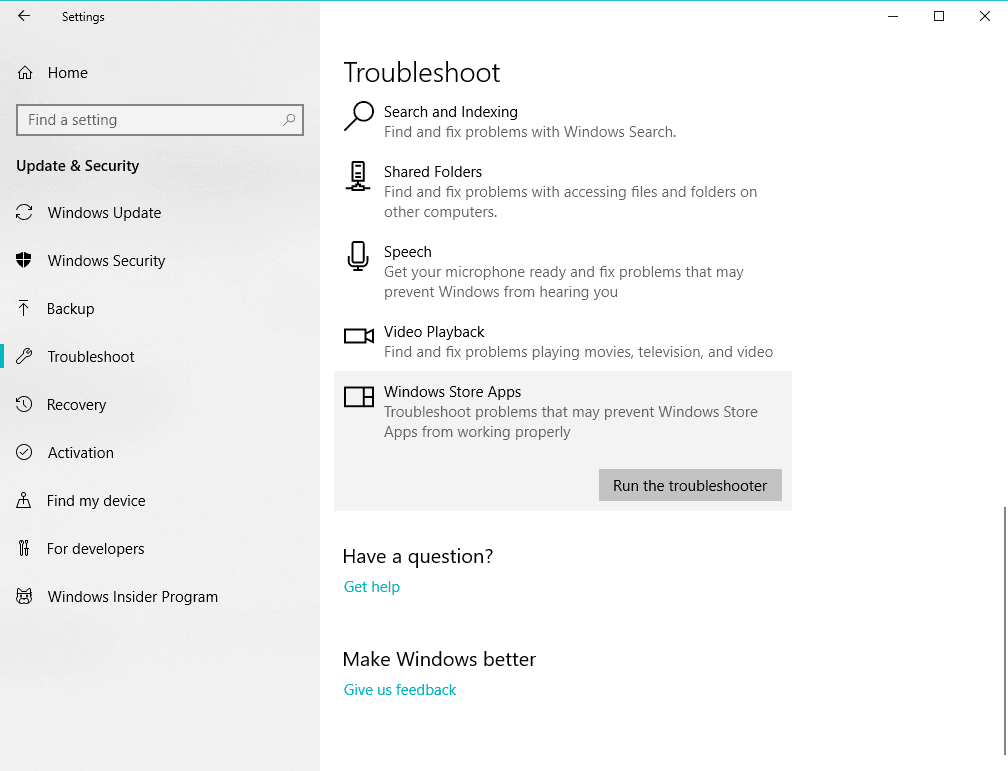The width and height of the screenshot is (1008, 771).
Task: Close the Settings window
Action: [984, 16]
